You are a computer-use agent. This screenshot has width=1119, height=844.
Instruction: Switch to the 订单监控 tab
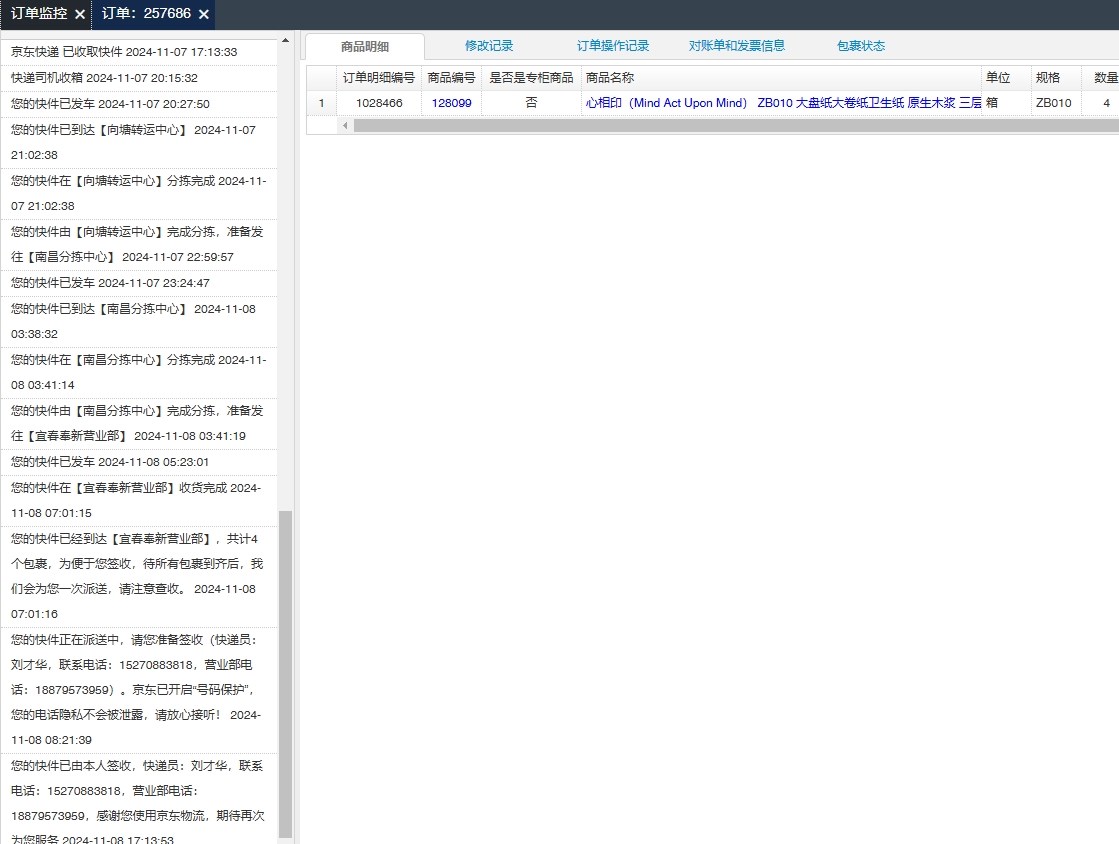[x=39, y=14]
